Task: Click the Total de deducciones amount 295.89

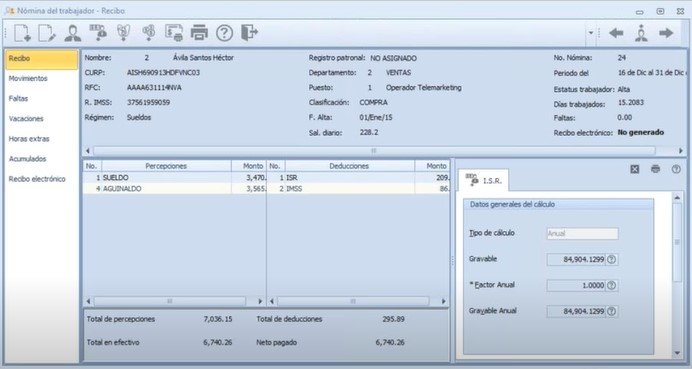Action: (393, 319)
